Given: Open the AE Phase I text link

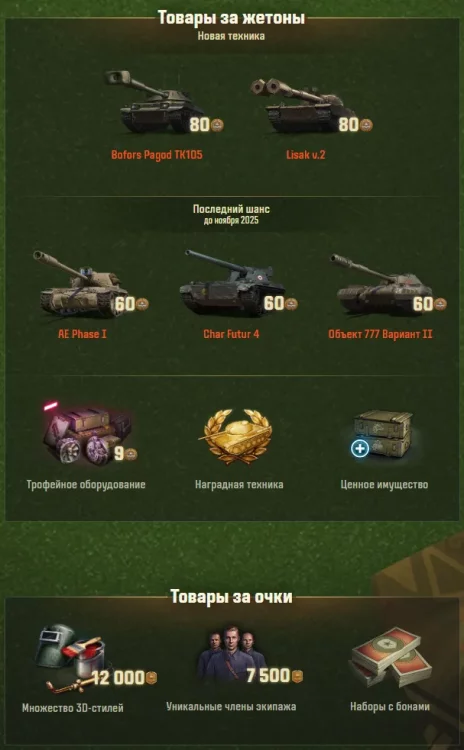Looking at the screenshot, I should [82, 334].
